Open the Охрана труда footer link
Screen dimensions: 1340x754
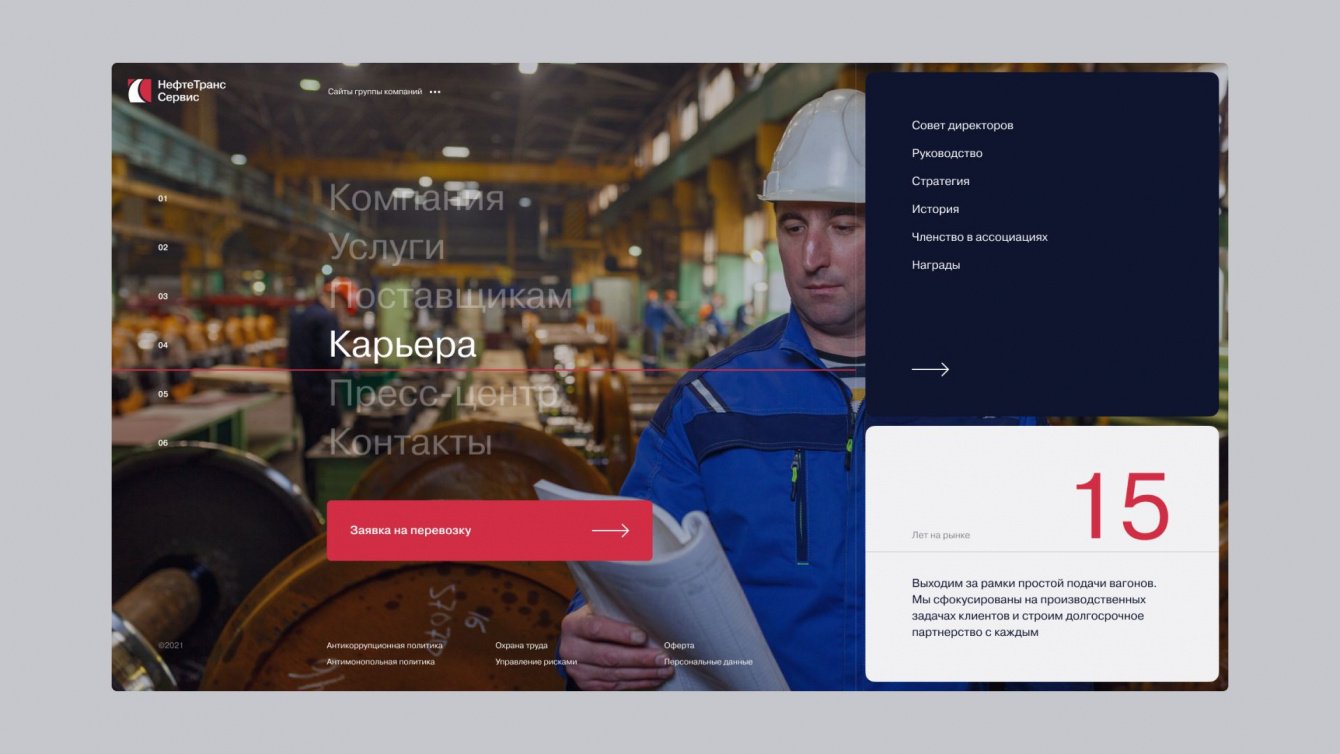[521, 646]
